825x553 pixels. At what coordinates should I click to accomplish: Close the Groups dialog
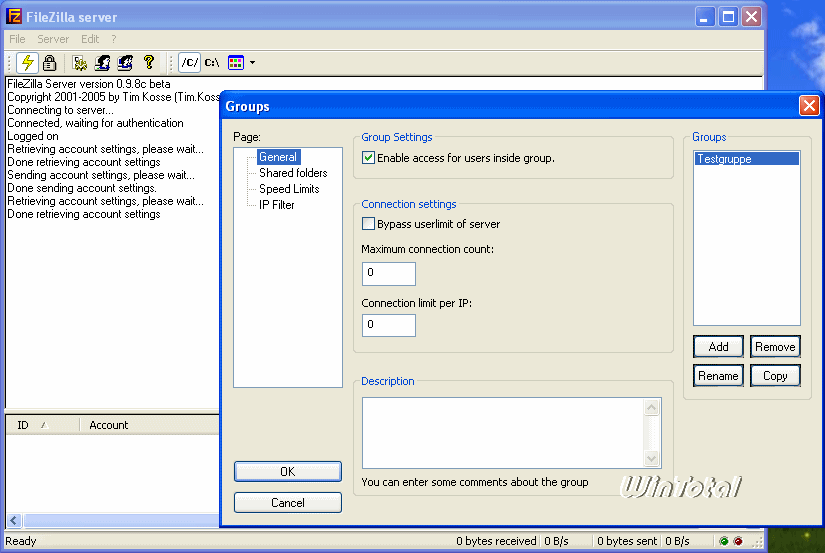(809, 106)
